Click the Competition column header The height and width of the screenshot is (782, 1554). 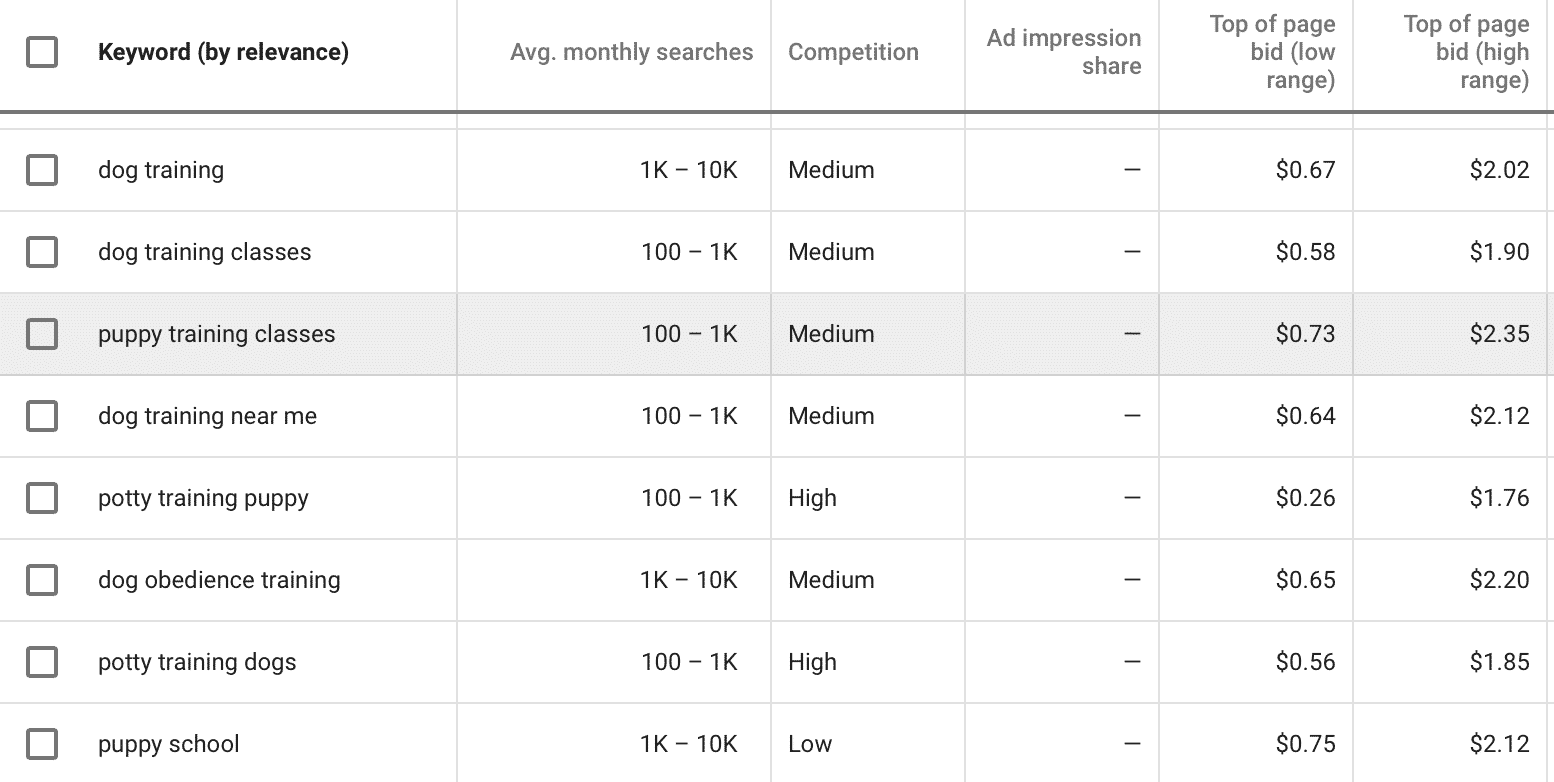click(x=853, y=52)
